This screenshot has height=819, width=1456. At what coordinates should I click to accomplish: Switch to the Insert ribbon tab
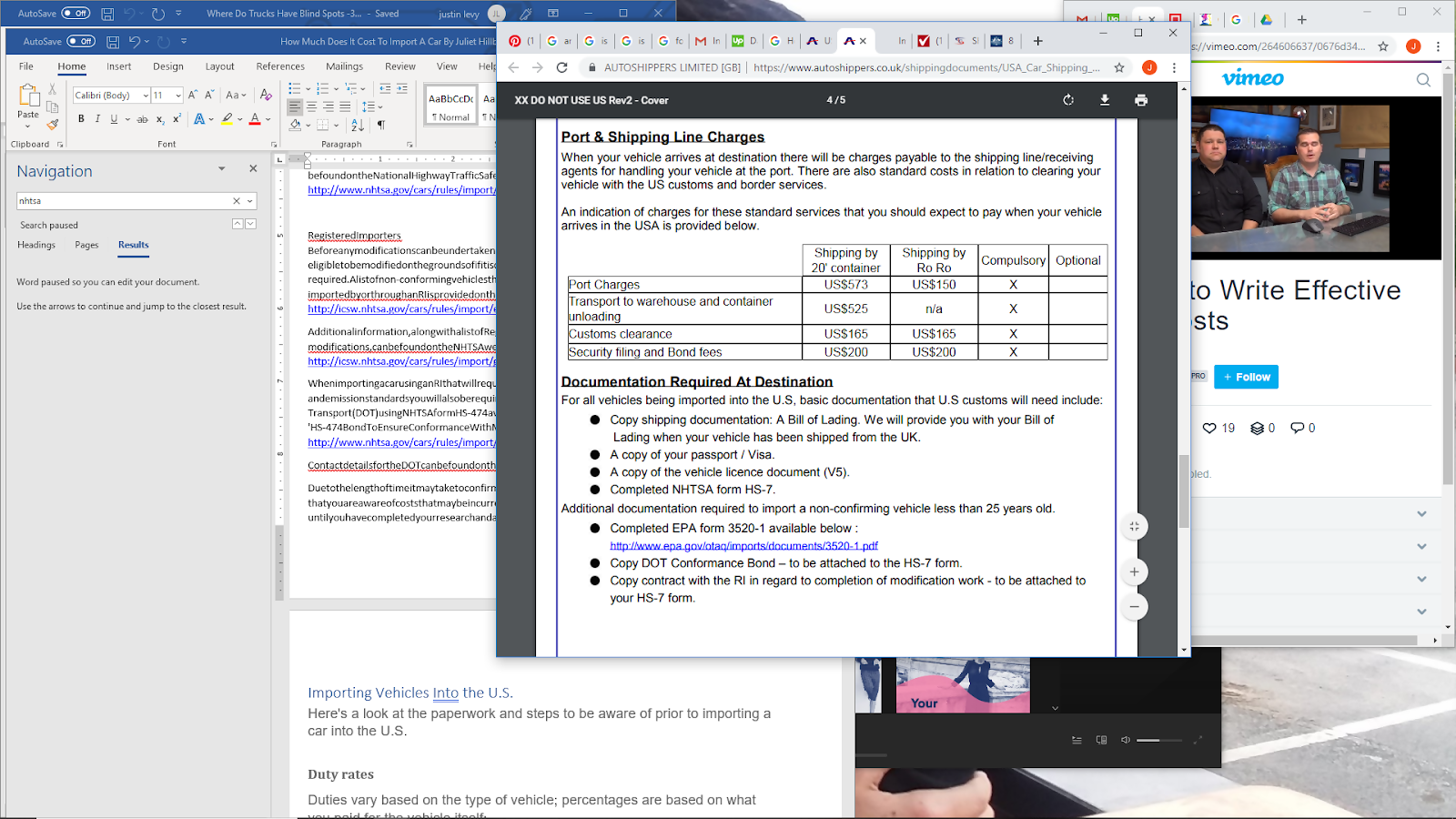tap(119, 66)
